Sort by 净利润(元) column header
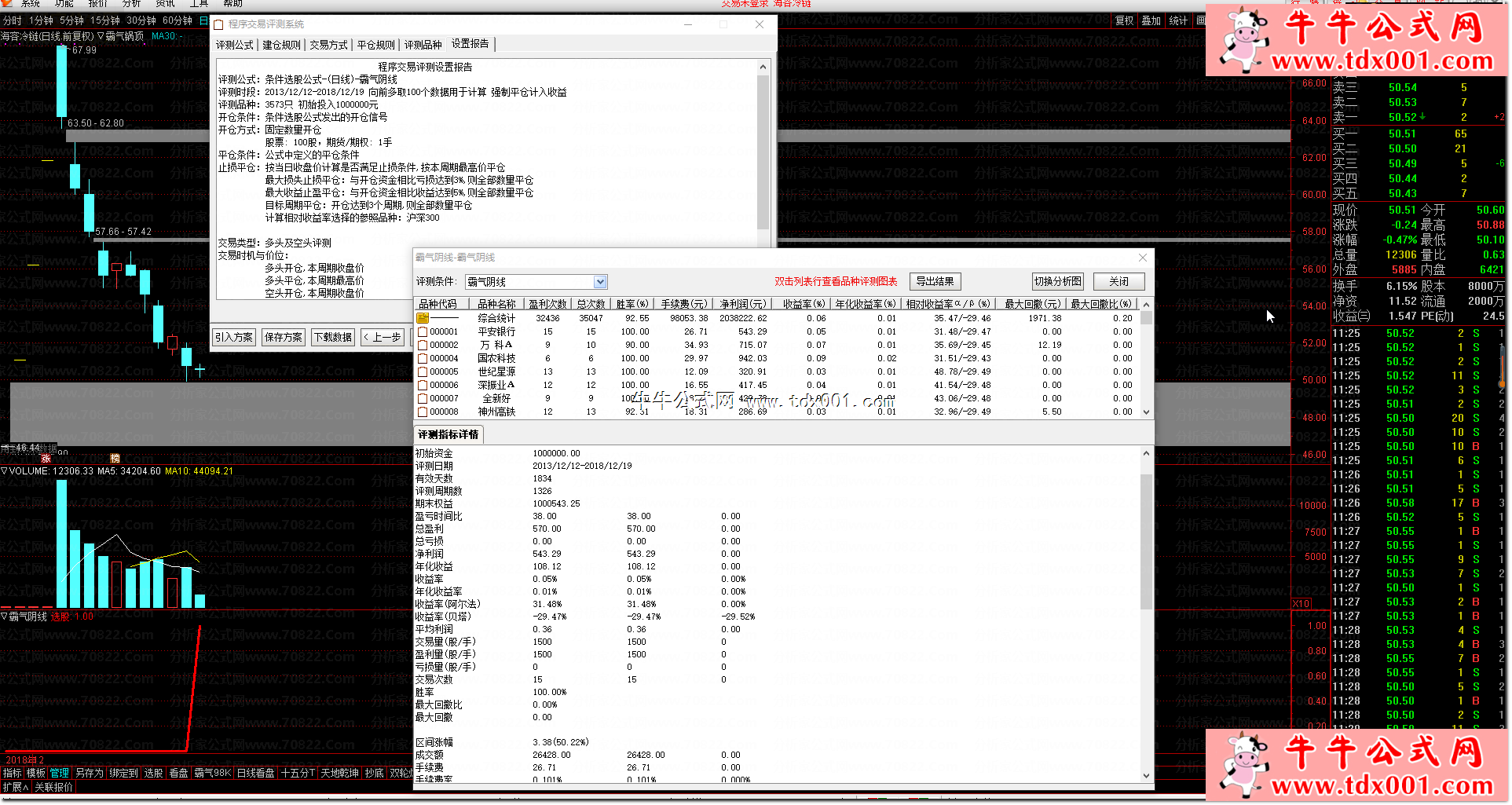This screenshot has height=805, width=1512. pos(742,304)
